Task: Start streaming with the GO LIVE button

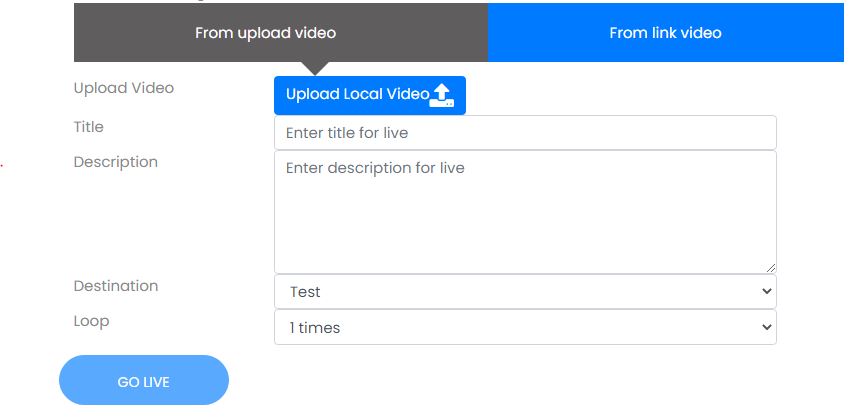Action: point(144,380)
